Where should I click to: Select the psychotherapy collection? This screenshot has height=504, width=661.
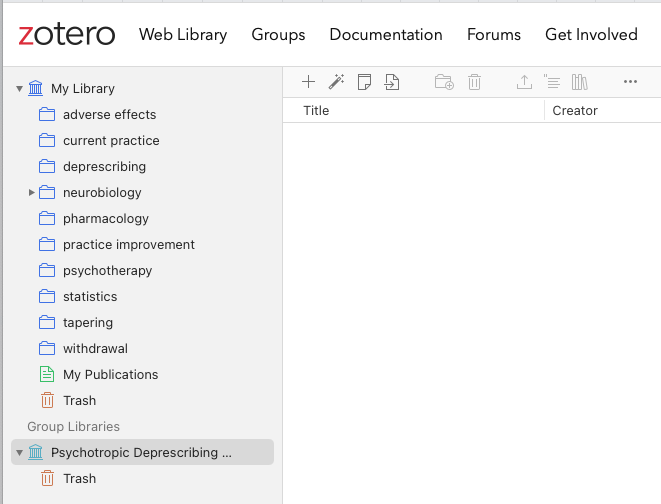click(x=107, y=271)
